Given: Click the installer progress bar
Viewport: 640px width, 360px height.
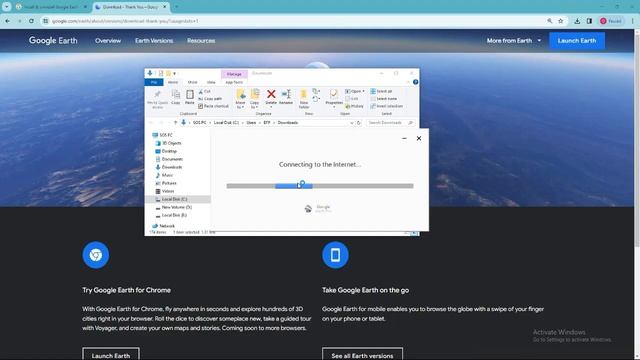Looking at the screenshot, I should (x=320, y=186).
